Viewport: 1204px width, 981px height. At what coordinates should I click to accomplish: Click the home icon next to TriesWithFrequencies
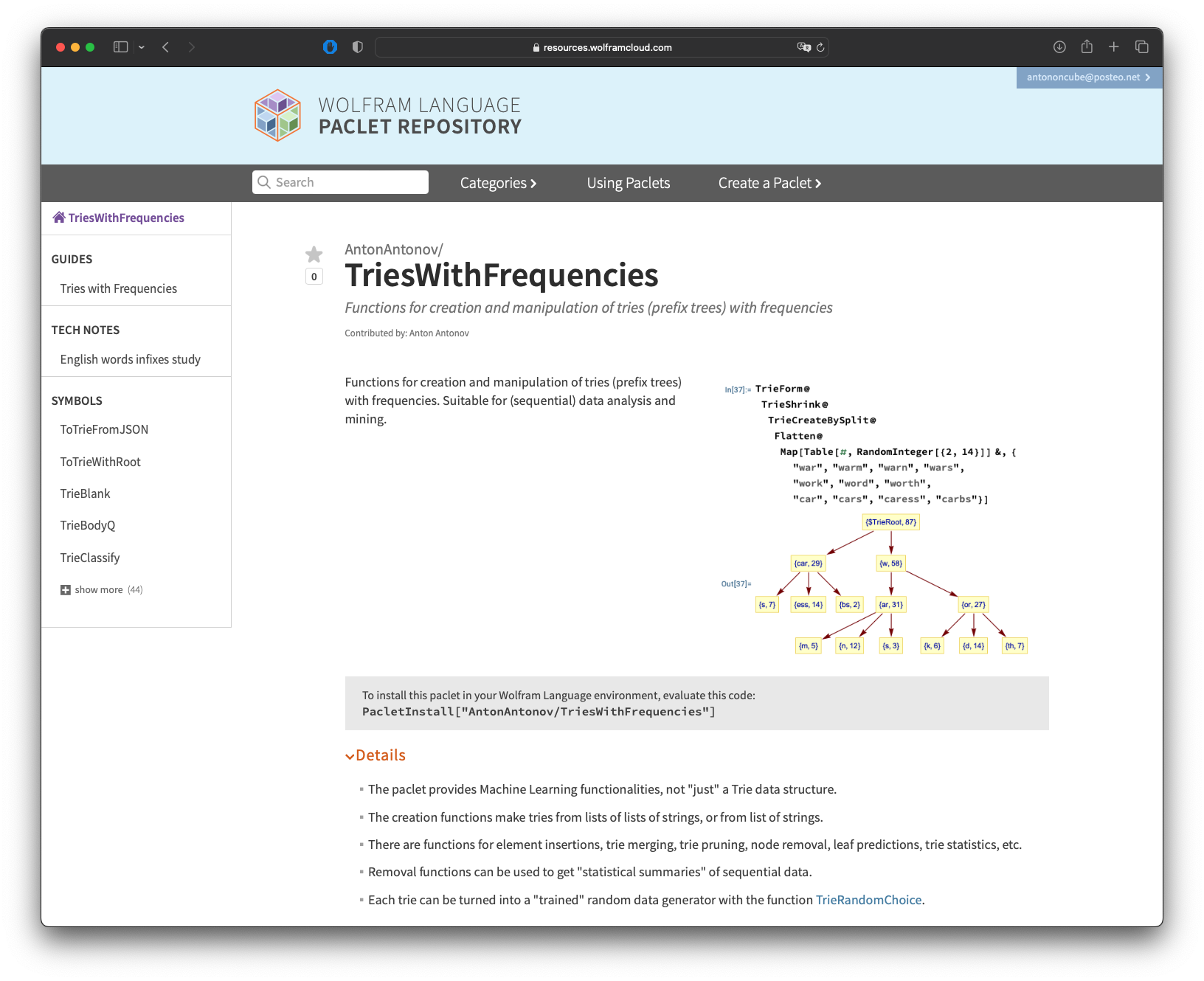pos(59,217)
